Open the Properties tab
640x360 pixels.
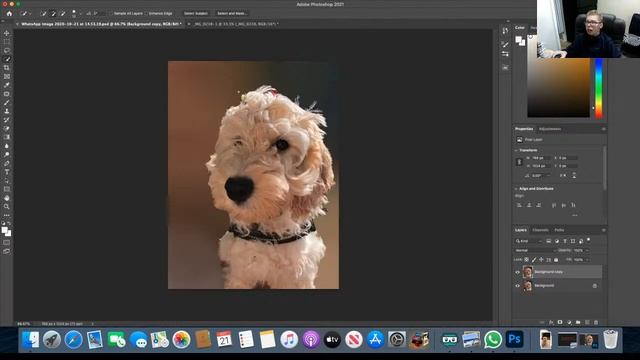point(524,129)
